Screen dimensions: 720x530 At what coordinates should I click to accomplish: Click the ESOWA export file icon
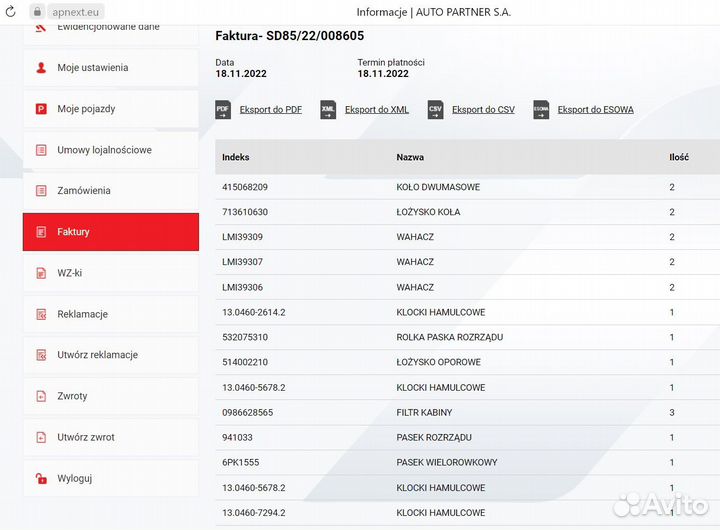[541, 110]
